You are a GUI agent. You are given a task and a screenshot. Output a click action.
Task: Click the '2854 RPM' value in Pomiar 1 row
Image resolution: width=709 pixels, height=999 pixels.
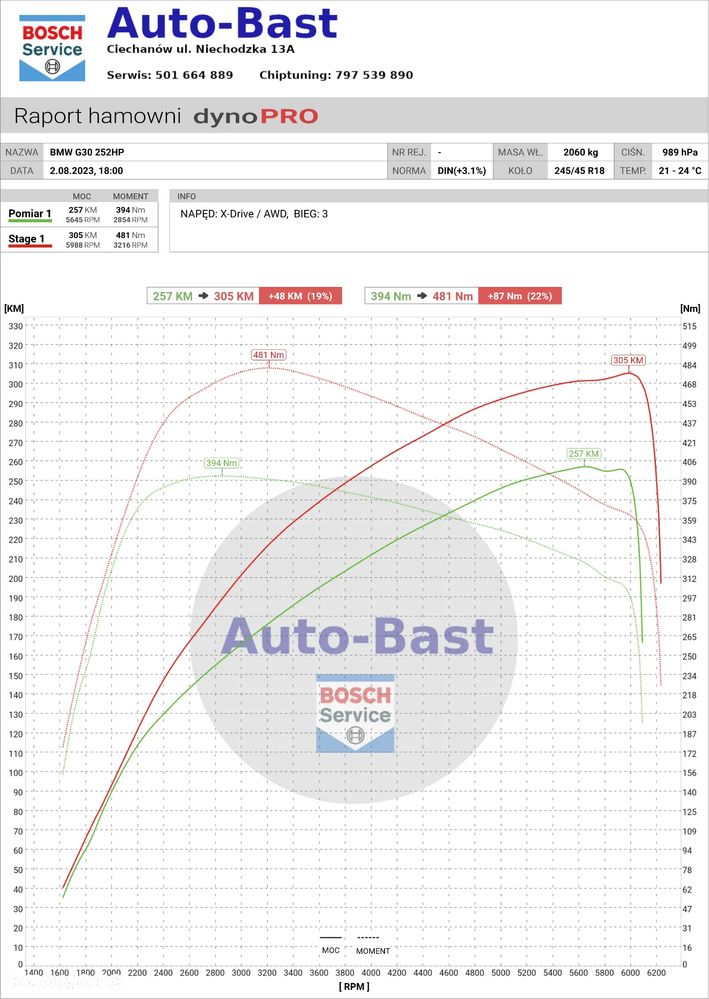(x=131, y=219)
